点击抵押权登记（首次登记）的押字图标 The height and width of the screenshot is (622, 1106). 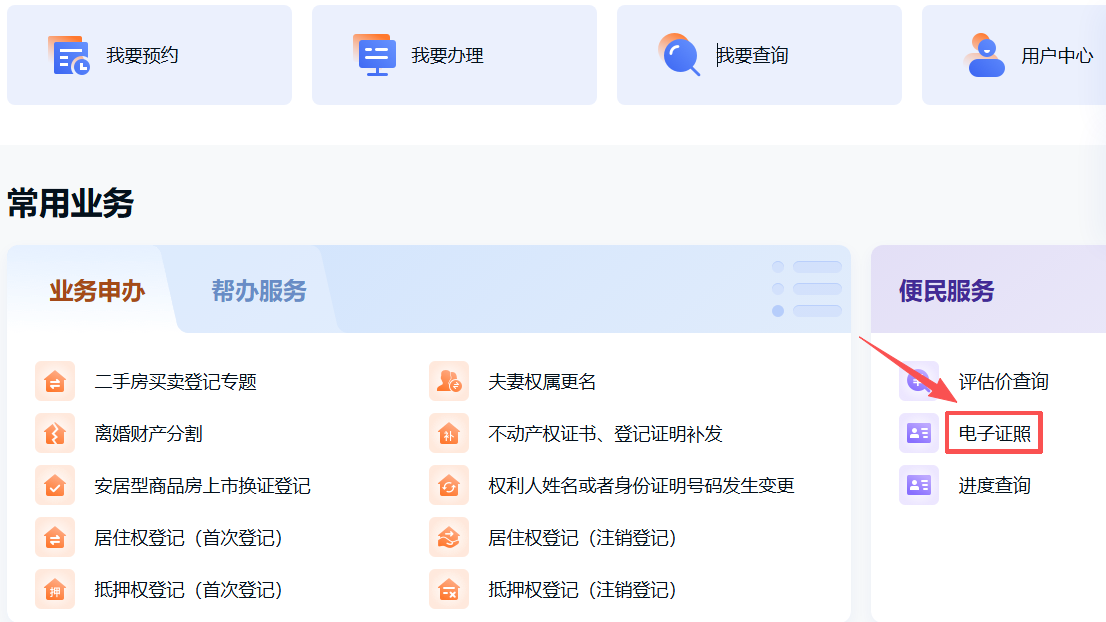[x=55, y=589]
